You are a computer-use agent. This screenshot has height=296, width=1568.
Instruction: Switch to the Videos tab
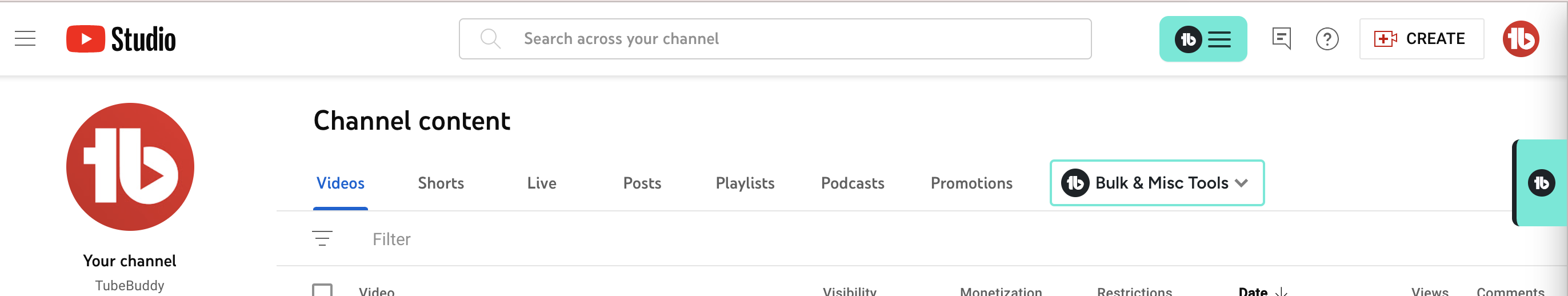tap(340, 183)
